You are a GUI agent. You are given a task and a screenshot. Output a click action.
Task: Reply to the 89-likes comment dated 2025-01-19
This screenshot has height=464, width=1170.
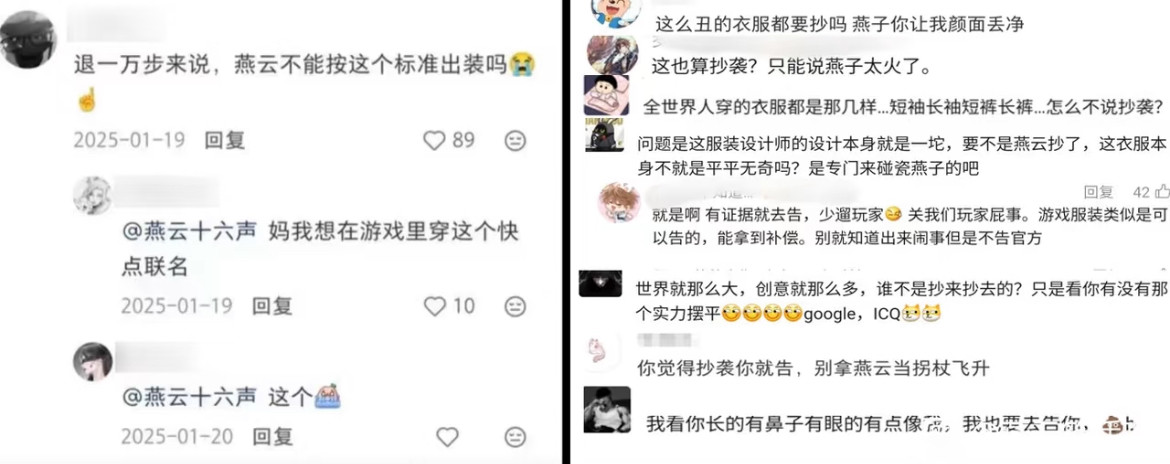(225, 140)
